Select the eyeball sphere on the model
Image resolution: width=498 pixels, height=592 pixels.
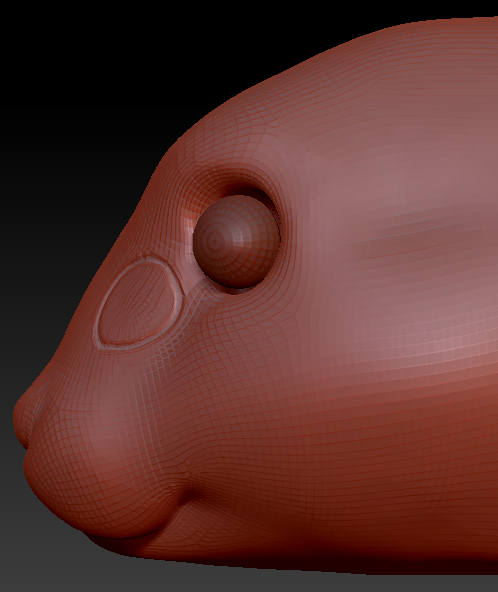(237, 241)
